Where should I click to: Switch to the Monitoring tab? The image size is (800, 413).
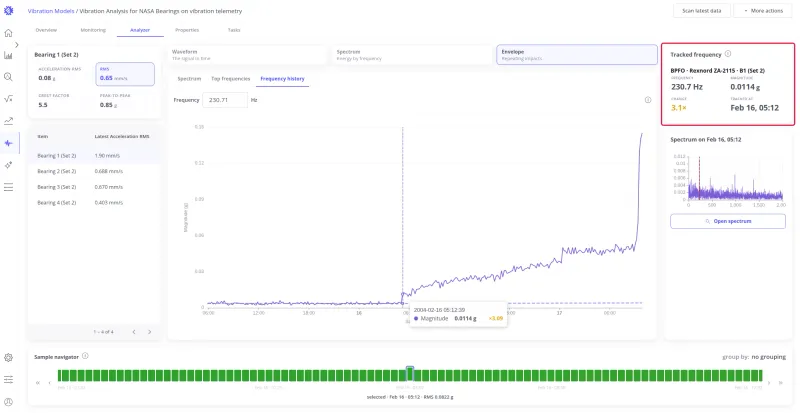coord(93,30)
